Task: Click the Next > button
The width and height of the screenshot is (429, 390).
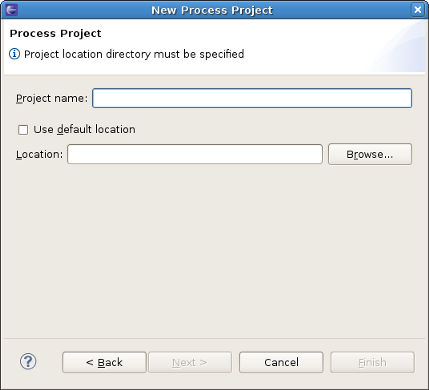Action: [190, 362]
